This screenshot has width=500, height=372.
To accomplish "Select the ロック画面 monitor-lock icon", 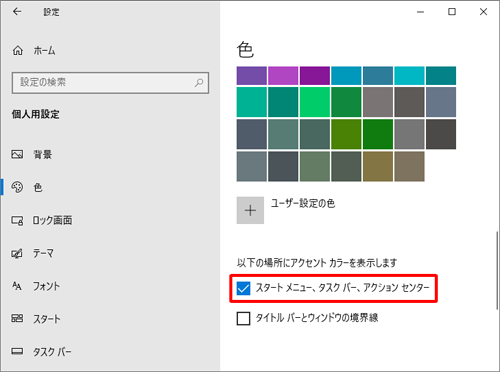I will click(17, 220).
